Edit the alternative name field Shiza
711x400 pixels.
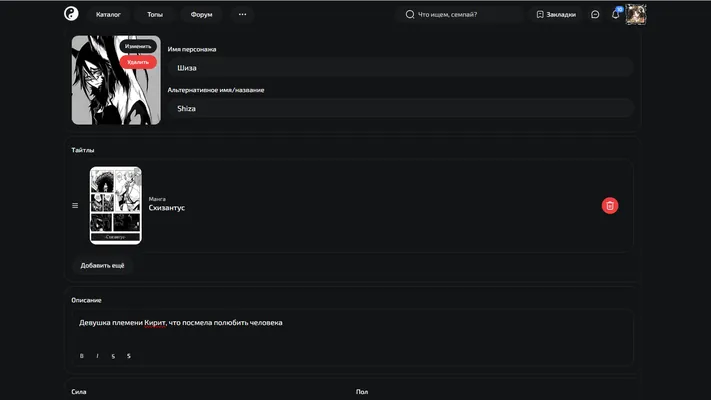tap(400, 108)
